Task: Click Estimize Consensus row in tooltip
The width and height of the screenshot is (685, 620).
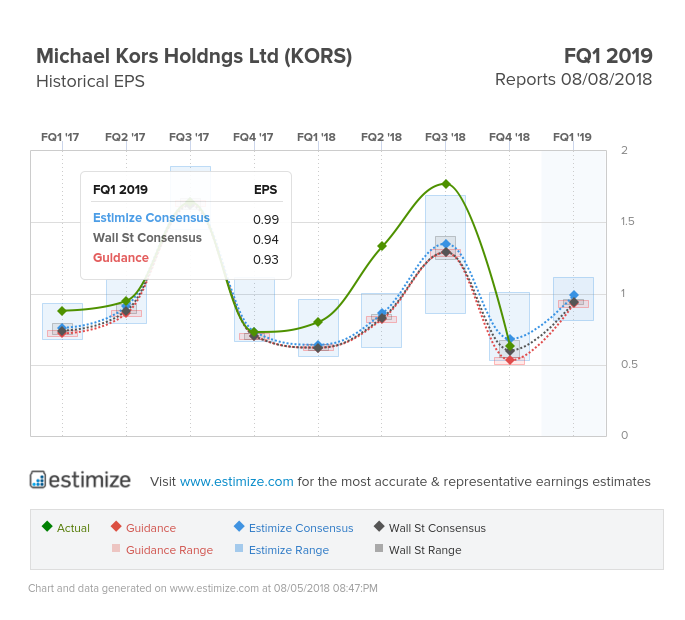Action: click(186, 218)
